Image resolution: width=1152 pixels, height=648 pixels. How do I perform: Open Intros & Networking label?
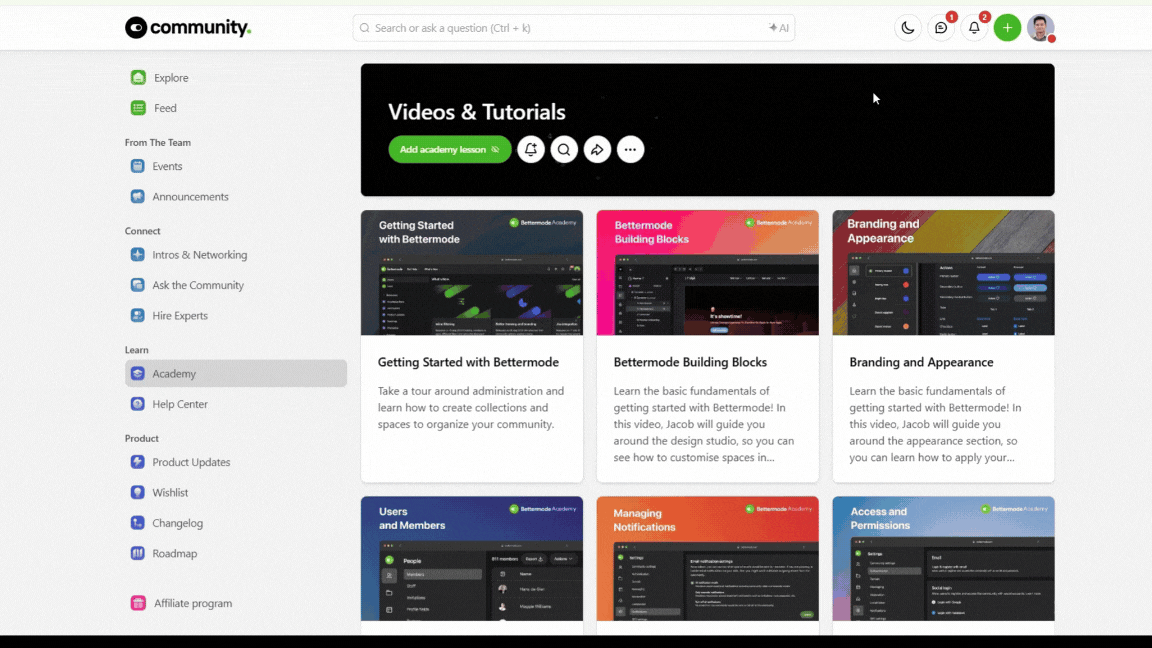coord(200,254)
